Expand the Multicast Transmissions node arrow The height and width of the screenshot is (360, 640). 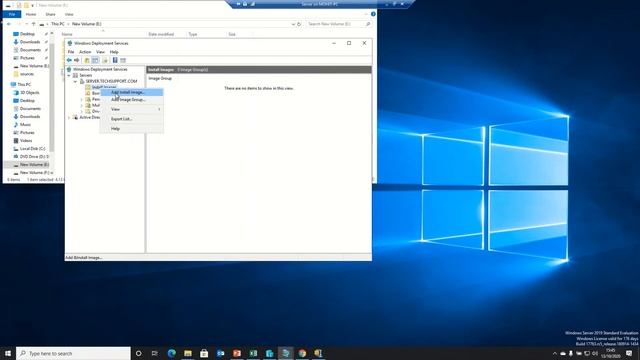tap(81, 105)
